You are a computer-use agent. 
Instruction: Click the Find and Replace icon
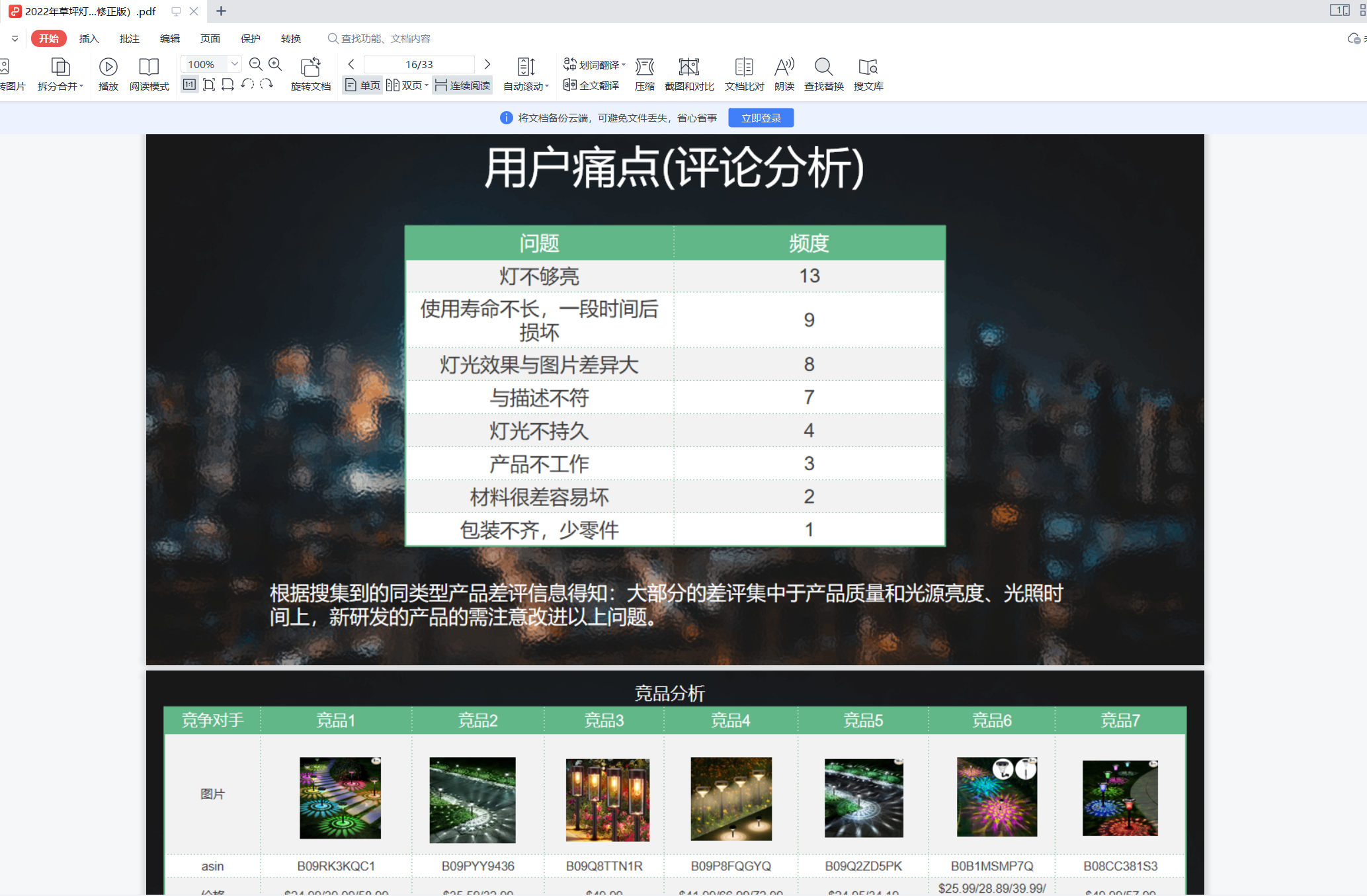823,67
